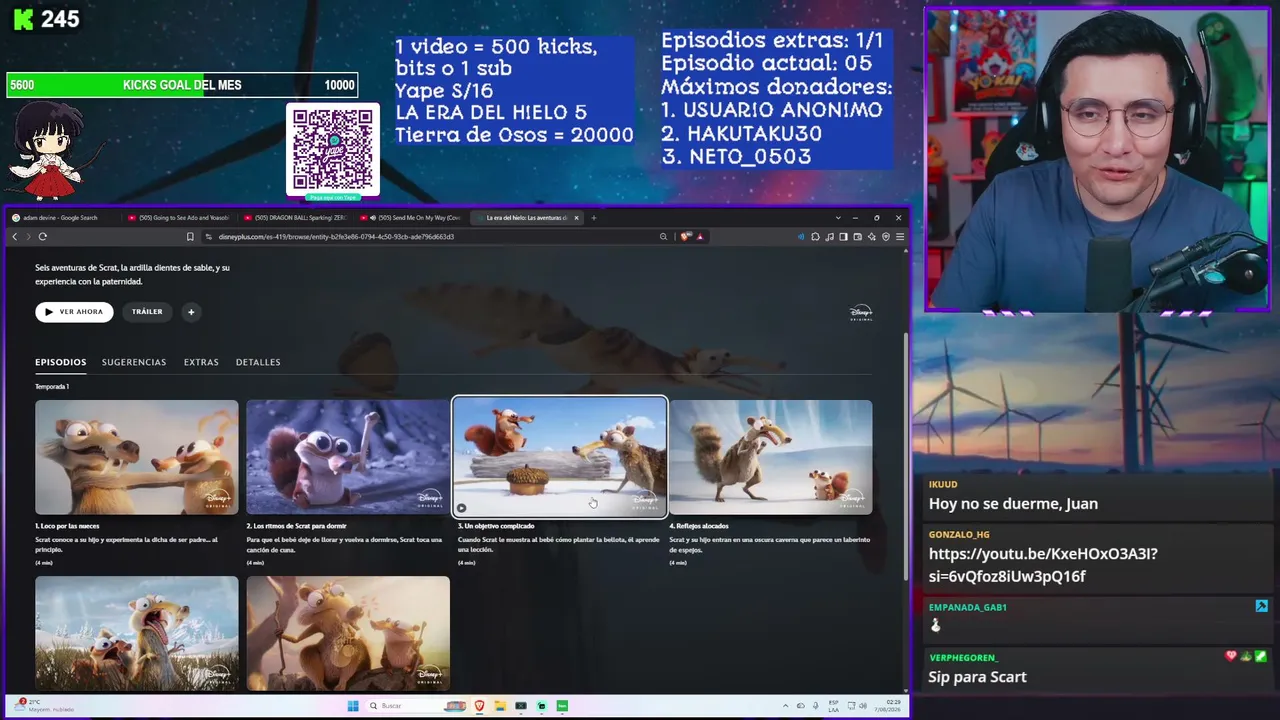The width and height of the screenshot is (1280, 720).
Task: Open the Sugerencias tab
Action: [134, 362]
